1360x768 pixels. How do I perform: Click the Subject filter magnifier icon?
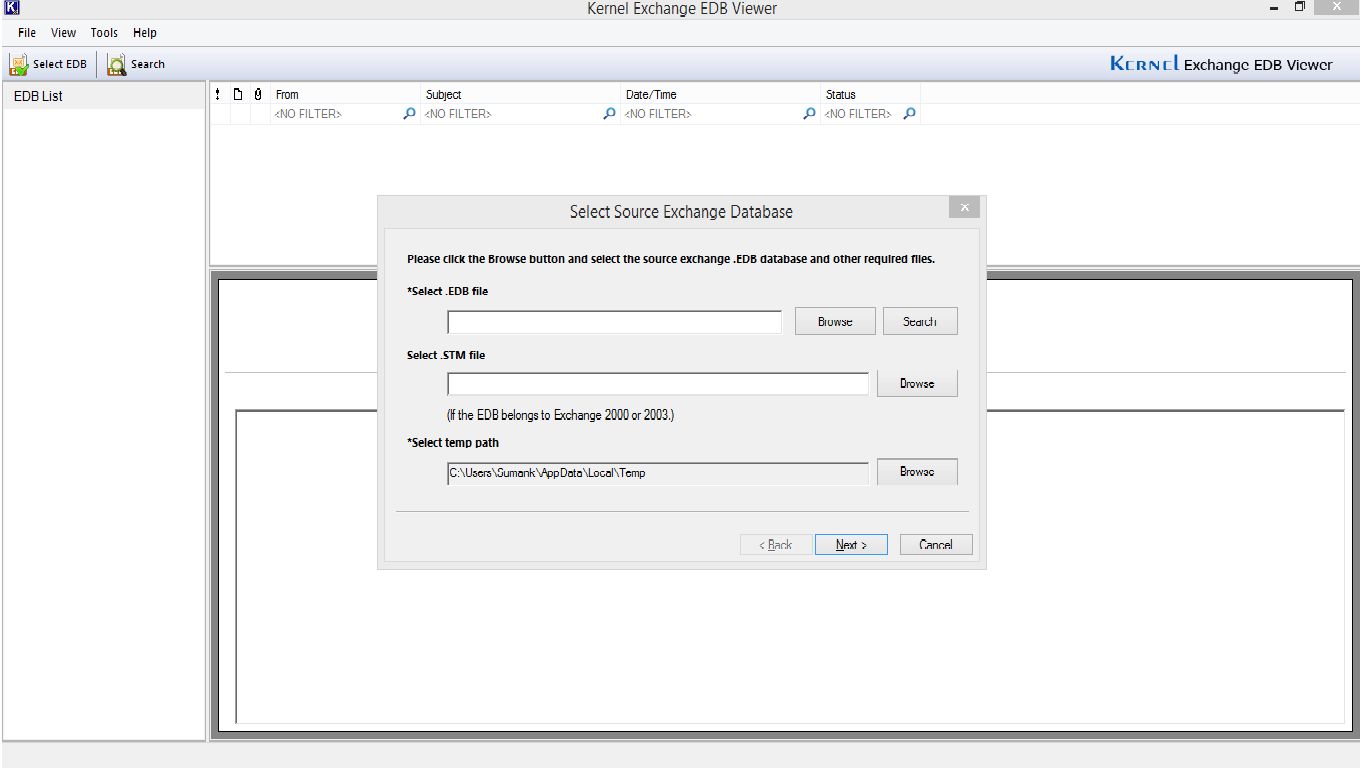tap(609, 114)
